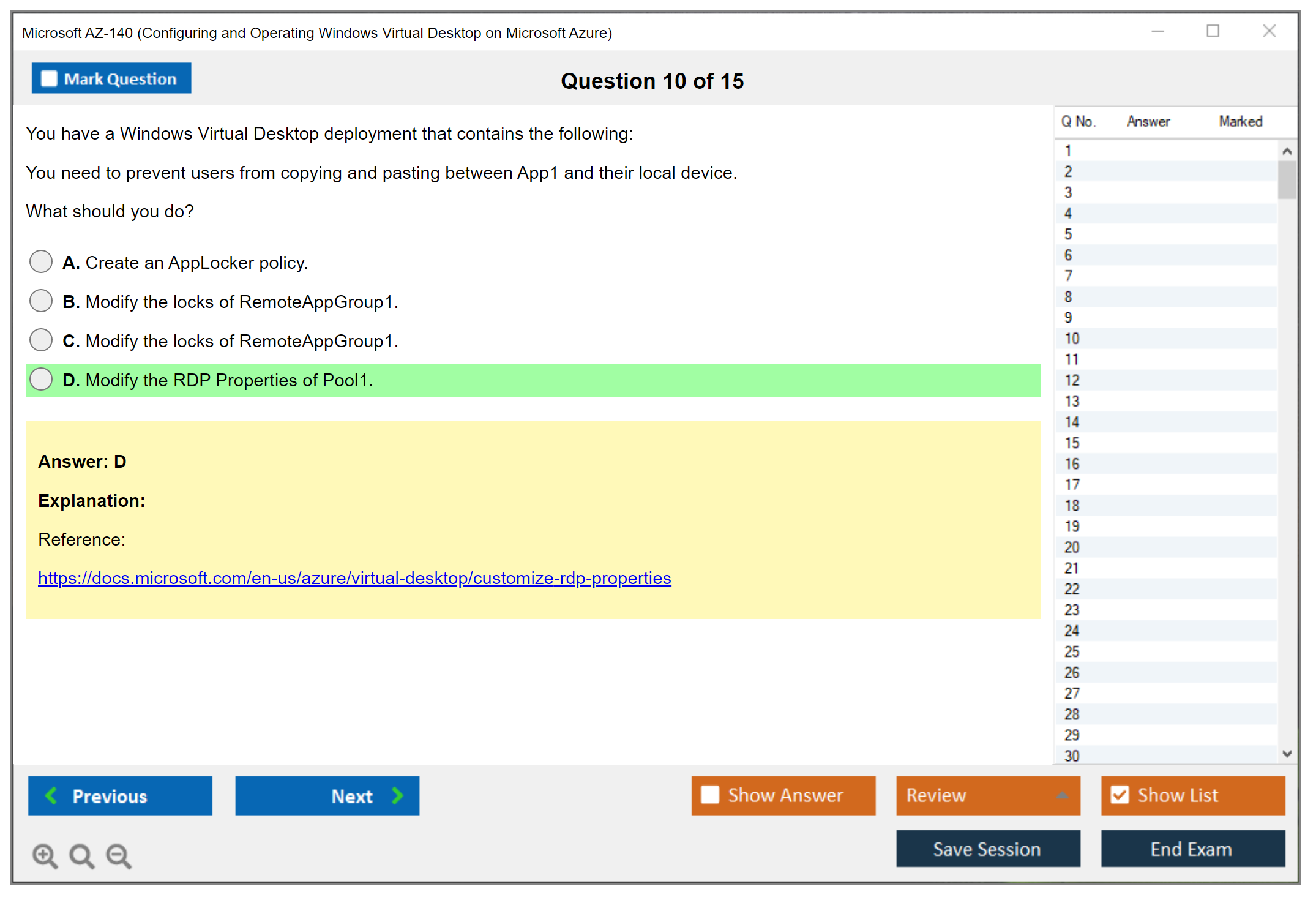
Task: Click the reset zoom magnifier icon
Action: click(81, 855)
